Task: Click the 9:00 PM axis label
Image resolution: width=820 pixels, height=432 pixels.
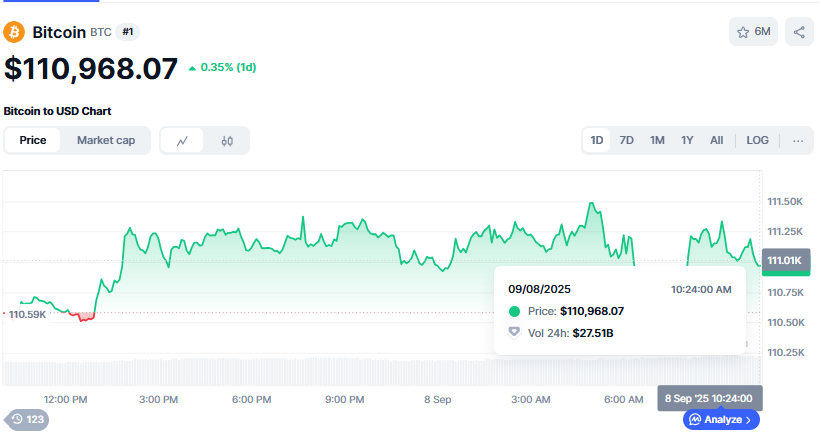Action: 345,400
